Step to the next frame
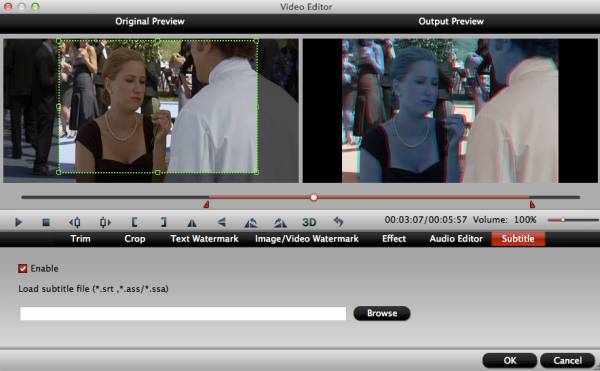Screen dimensions: 600x371 (104, 222)
